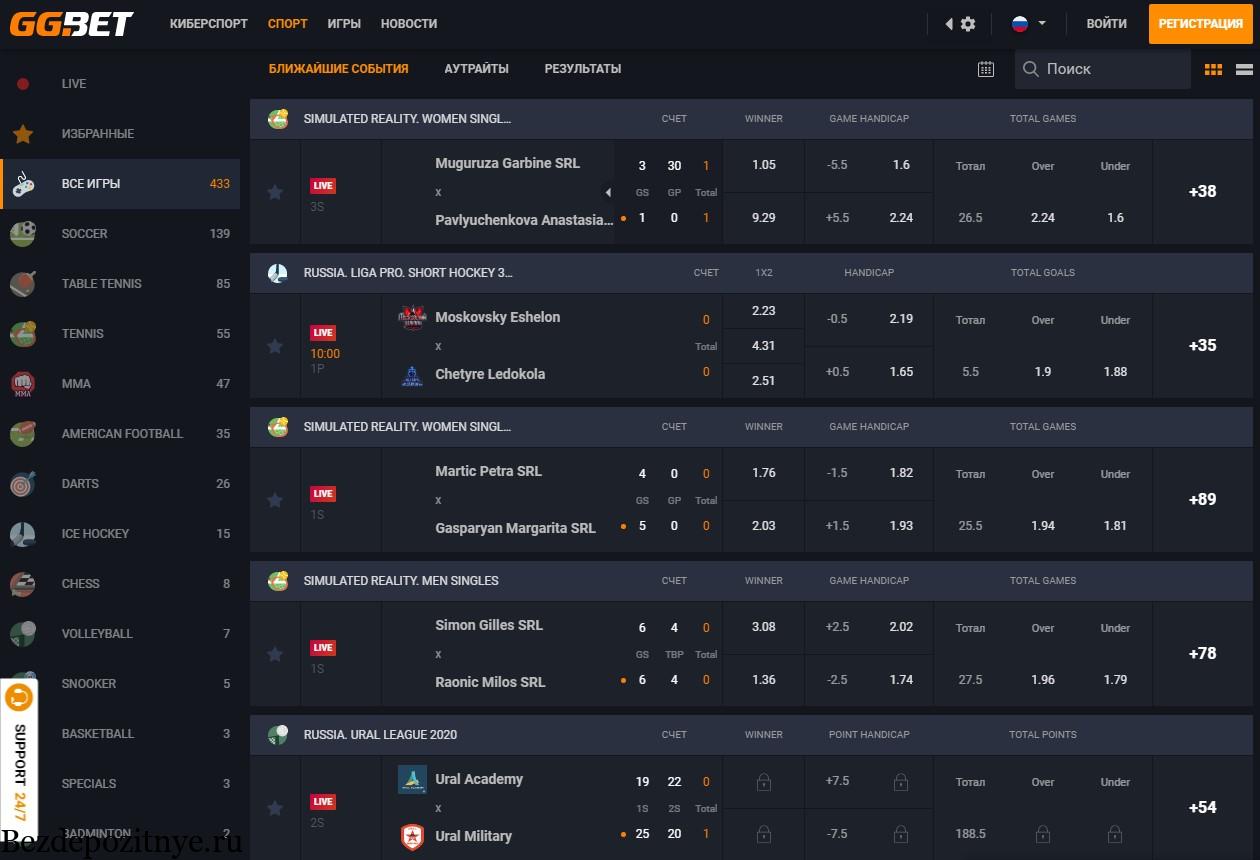Expand +35 more markets
1260x860 pixels.
tap(1202, 346)
